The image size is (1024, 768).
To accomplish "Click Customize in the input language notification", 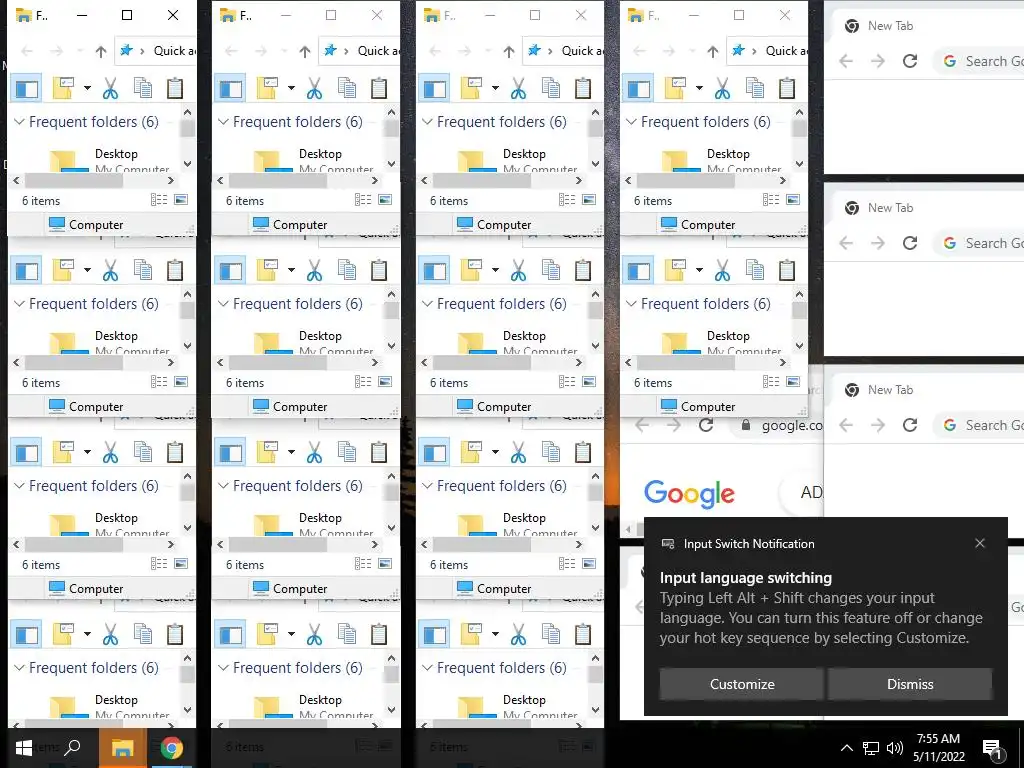I will tap(742, 684).
